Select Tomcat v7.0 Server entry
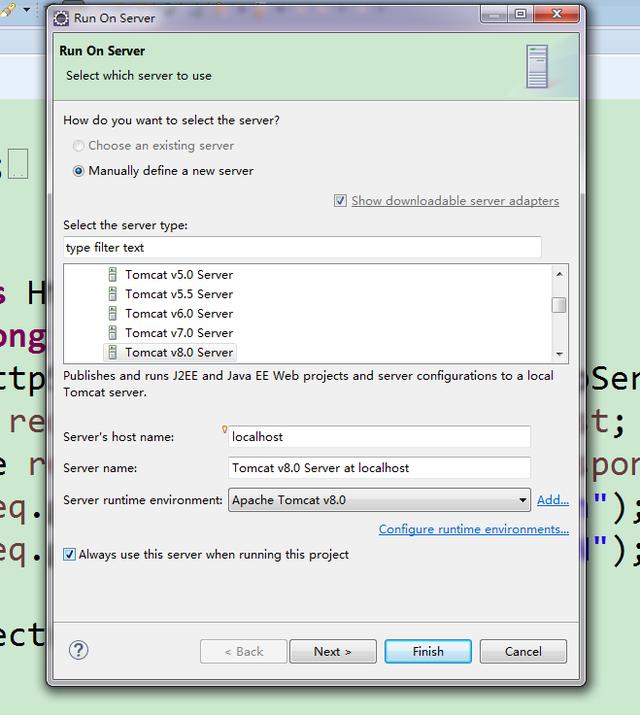Image resolution: width=640 pixels, height=715 pixels. 179,332
